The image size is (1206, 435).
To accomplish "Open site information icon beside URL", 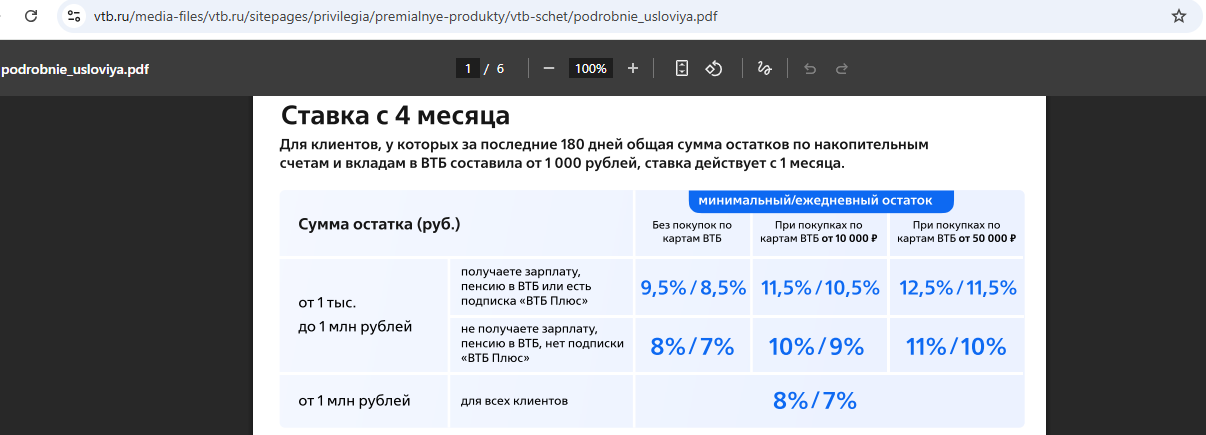I will pos(74,17).
